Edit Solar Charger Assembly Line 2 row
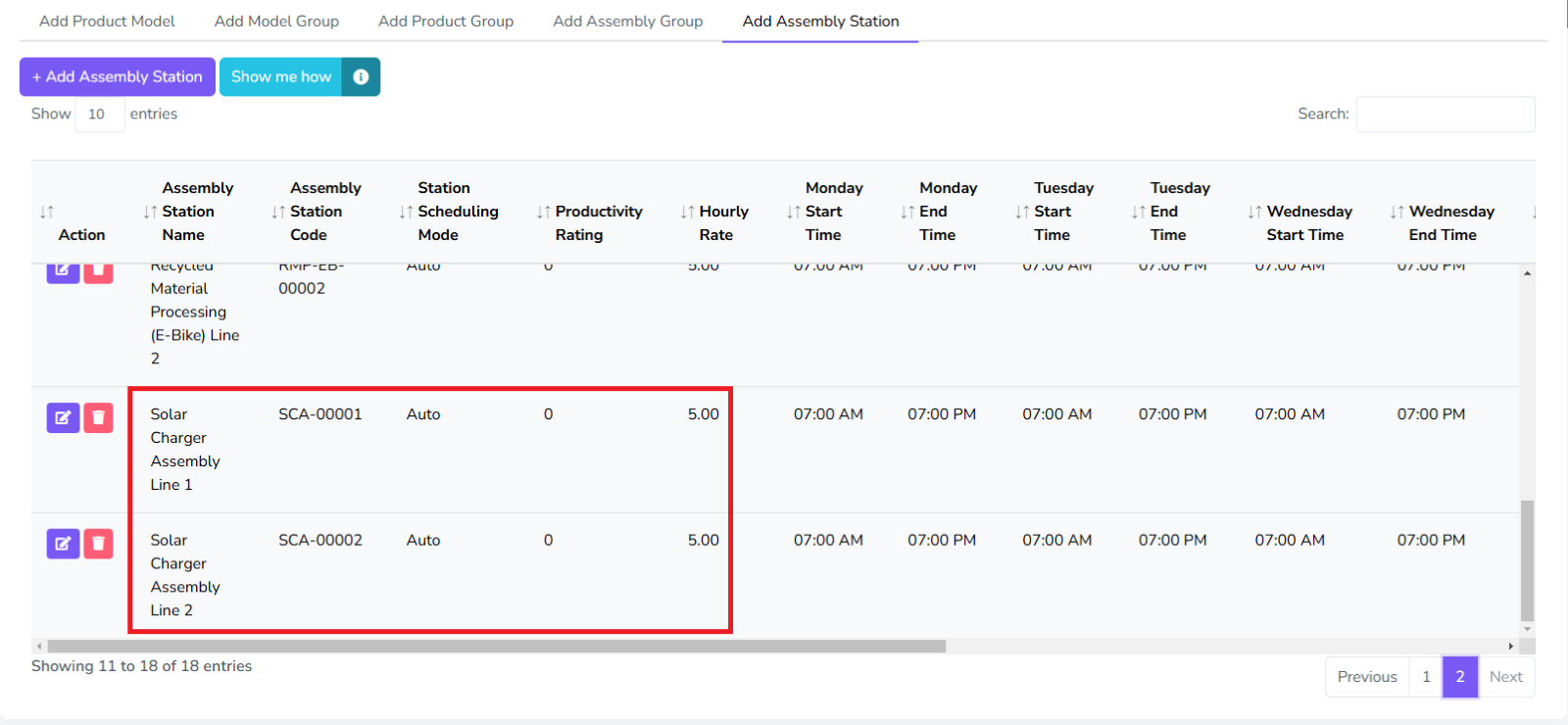Image resolution: width=1568 pixels, height=725 pixels. (x=63, y=544)
